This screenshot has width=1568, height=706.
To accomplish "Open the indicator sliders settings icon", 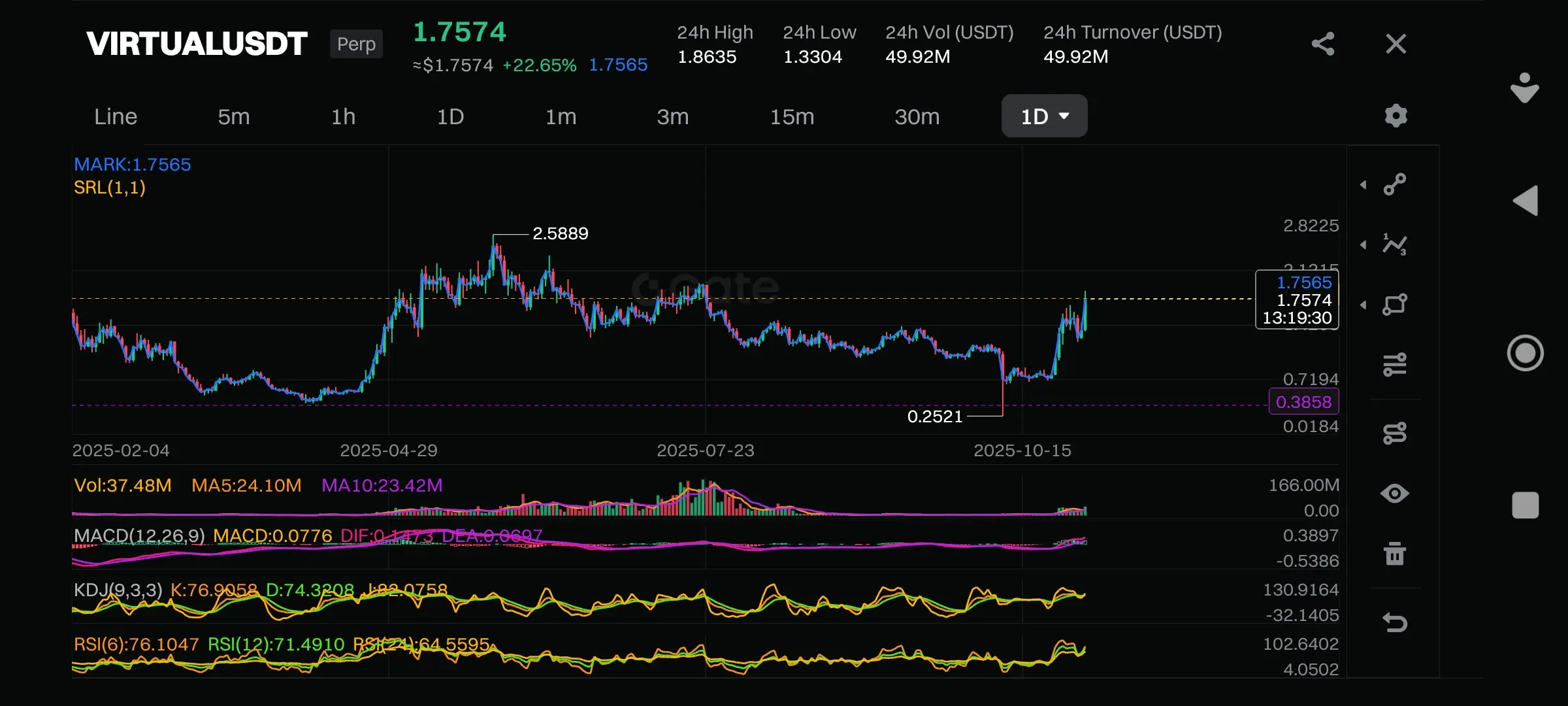I will [1395, 365].
